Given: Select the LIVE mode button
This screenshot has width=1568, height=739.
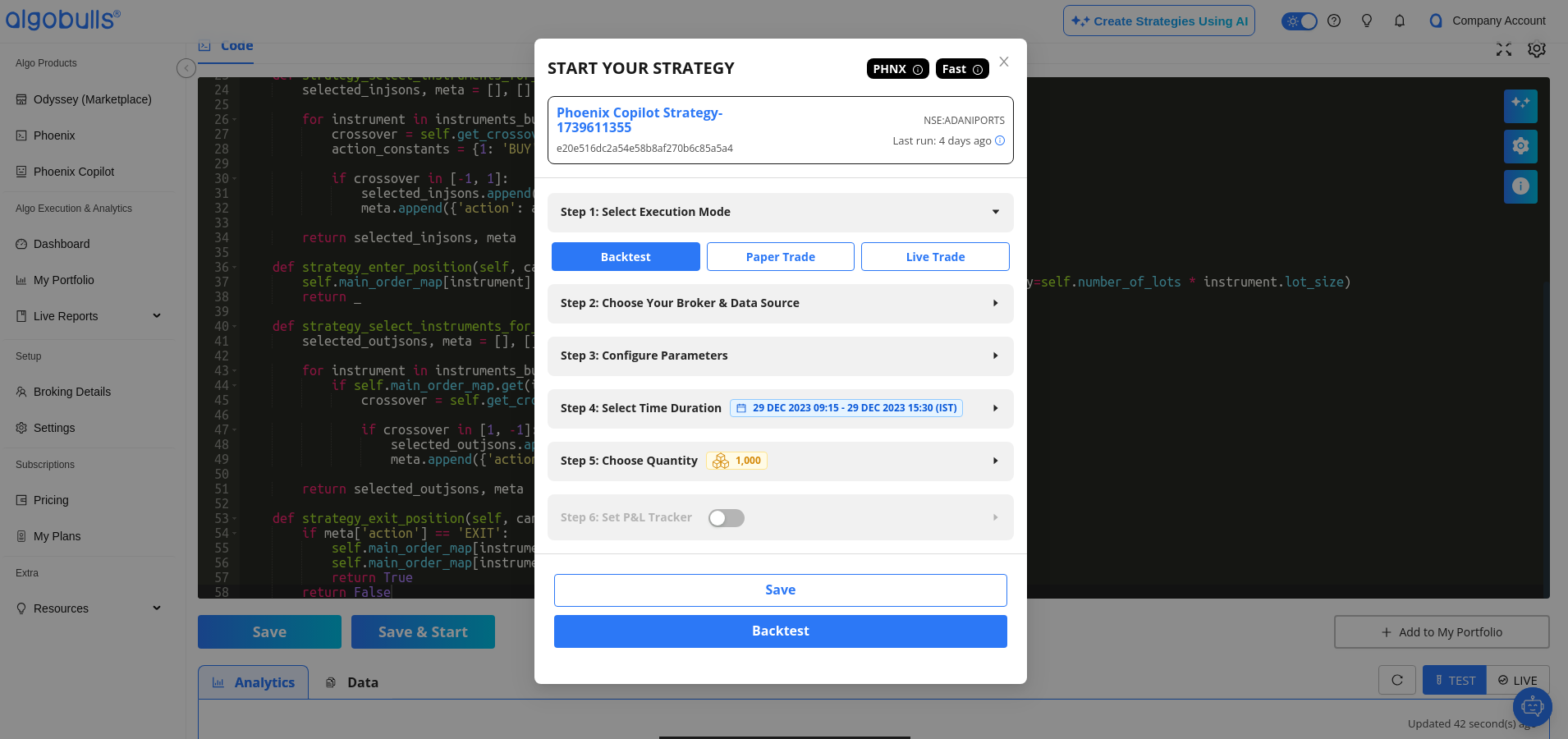Looking at the screenshot, I should pyautogui.click(x=1518, y=680).
